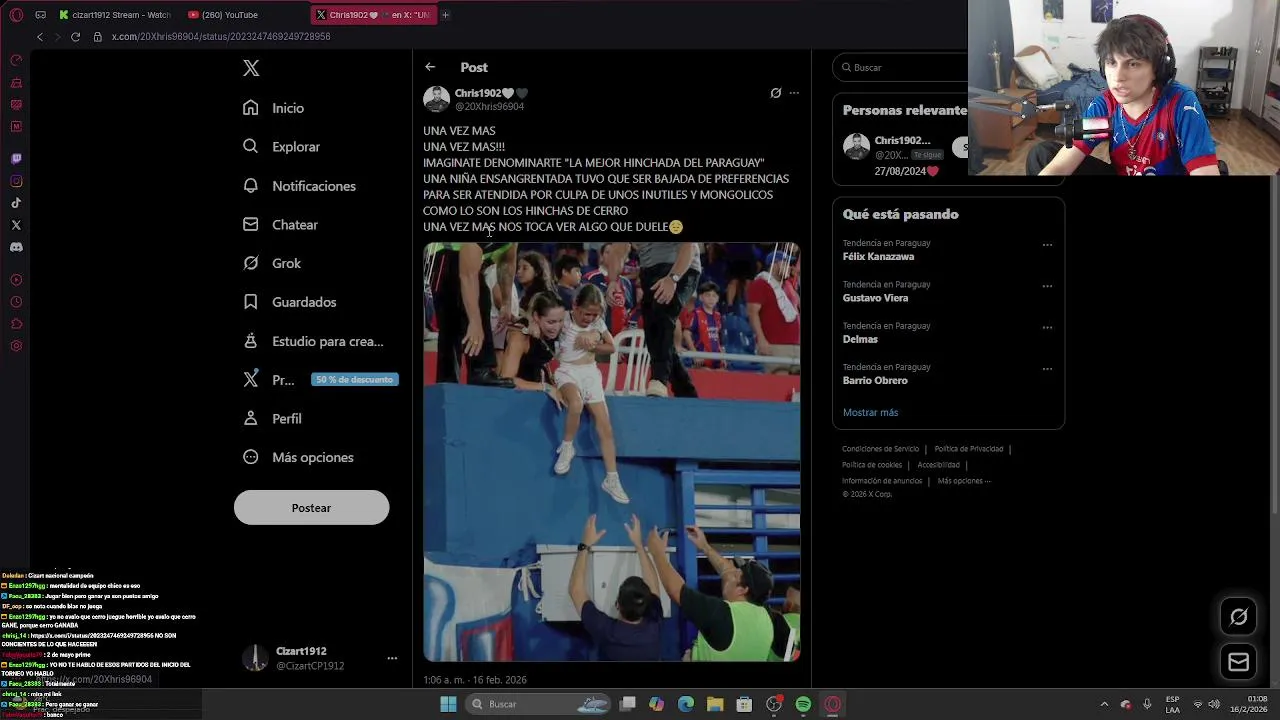Open History clock icon in Opera sidebar
This screenshot has width=1280, height=720.
click(16, 302)
